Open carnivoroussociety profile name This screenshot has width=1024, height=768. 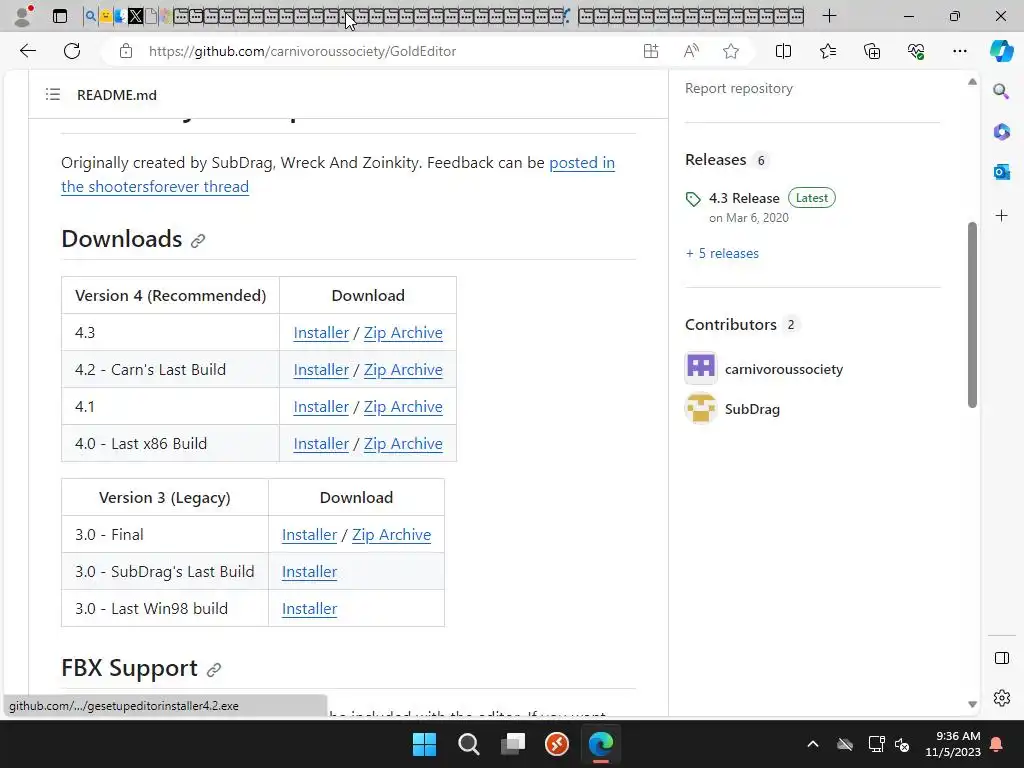click(x=784, y=369)
